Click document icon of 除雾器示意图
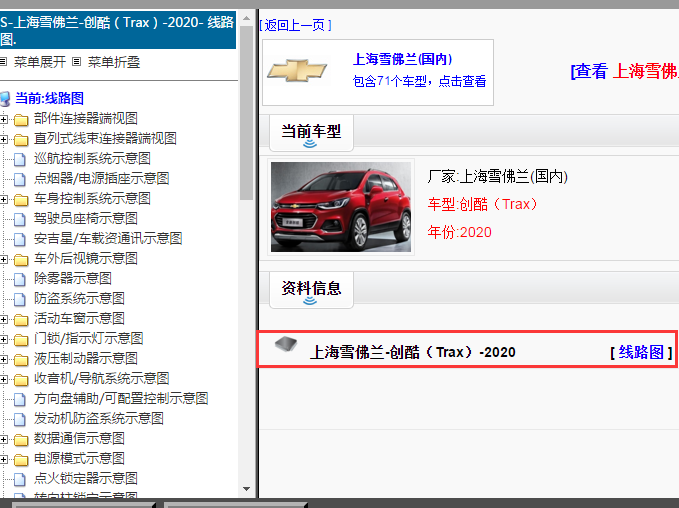679x508 pixels. [19, 279]
